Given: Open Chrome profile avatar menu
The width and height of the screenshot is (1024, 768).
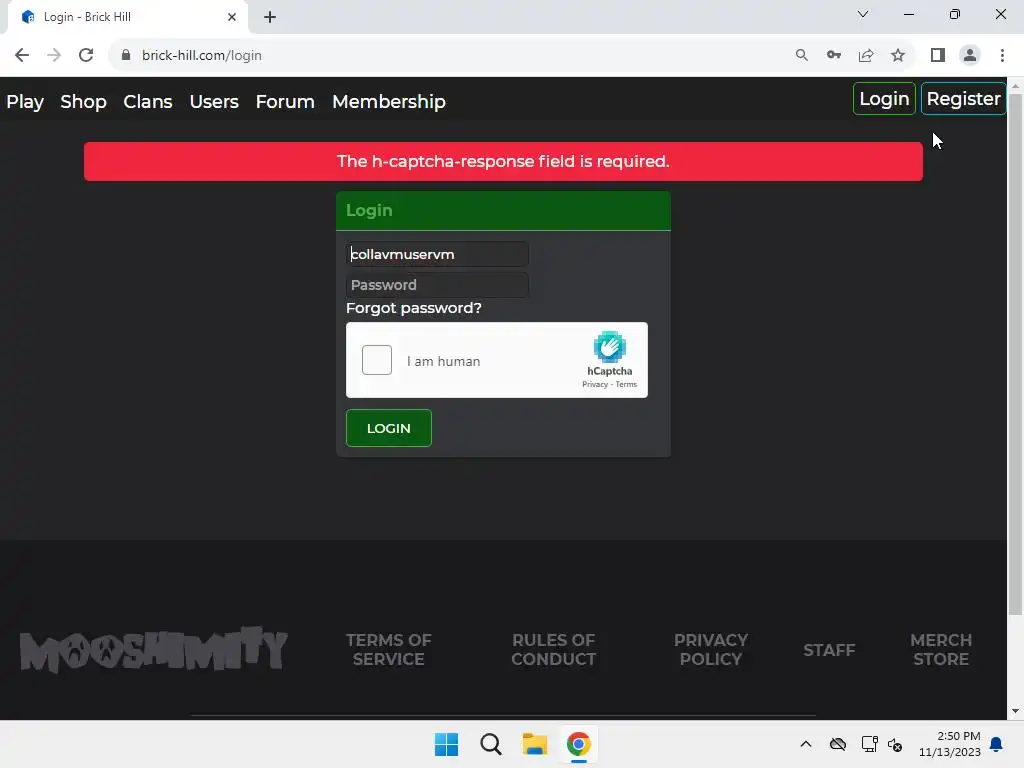Looking at the screenshot, I should pyautogui.click(x=970, y=56).
